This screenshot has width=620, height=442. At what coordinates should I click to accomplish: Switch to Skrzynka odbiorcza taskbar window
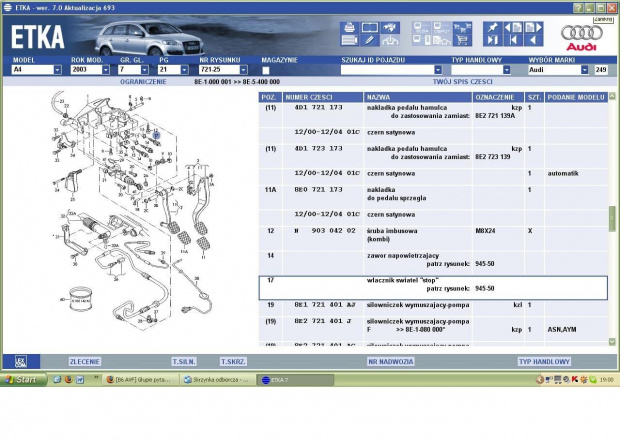(218, 380)
